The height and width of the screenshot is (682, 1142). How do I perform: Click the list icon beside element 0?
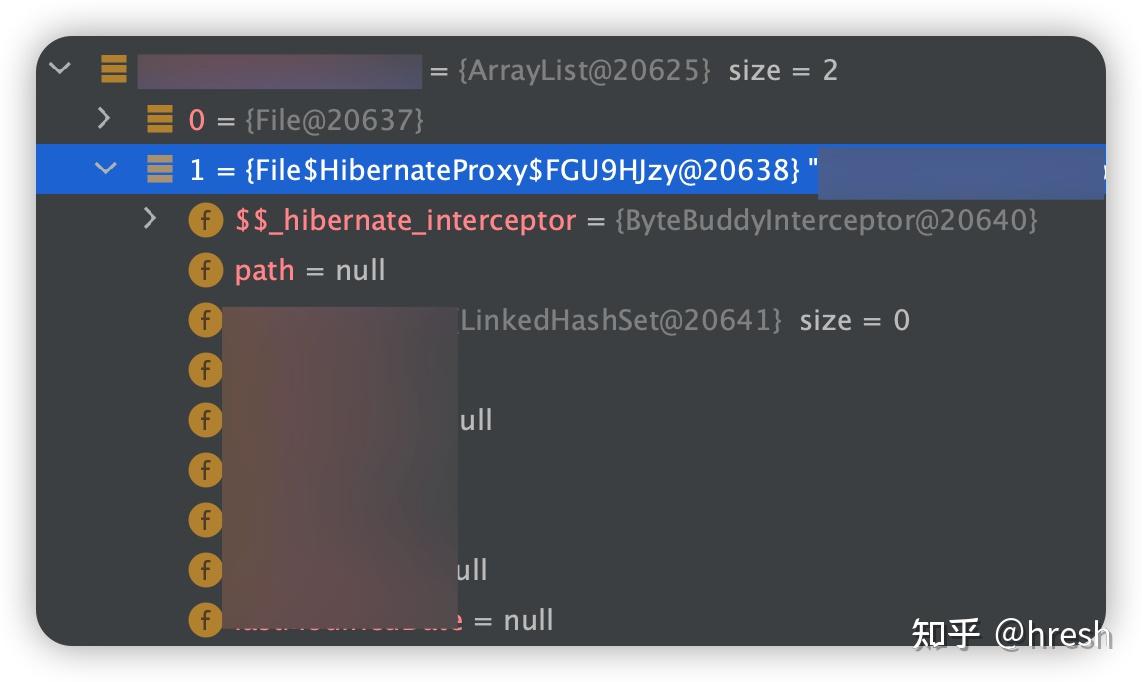[160, 119]
